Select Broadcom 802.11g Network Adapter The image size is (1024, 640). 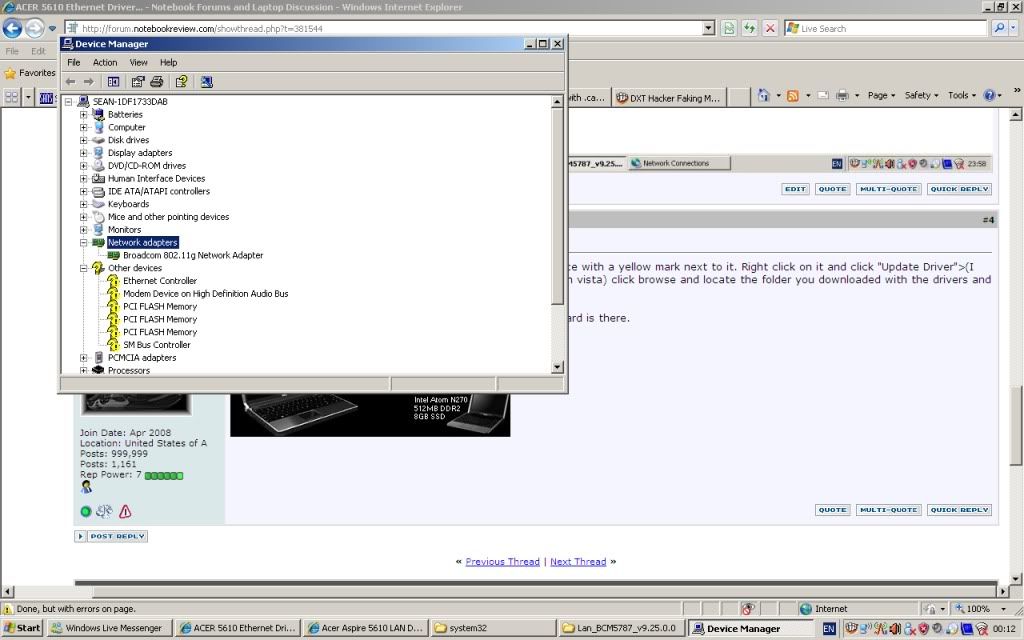(193, 255)
